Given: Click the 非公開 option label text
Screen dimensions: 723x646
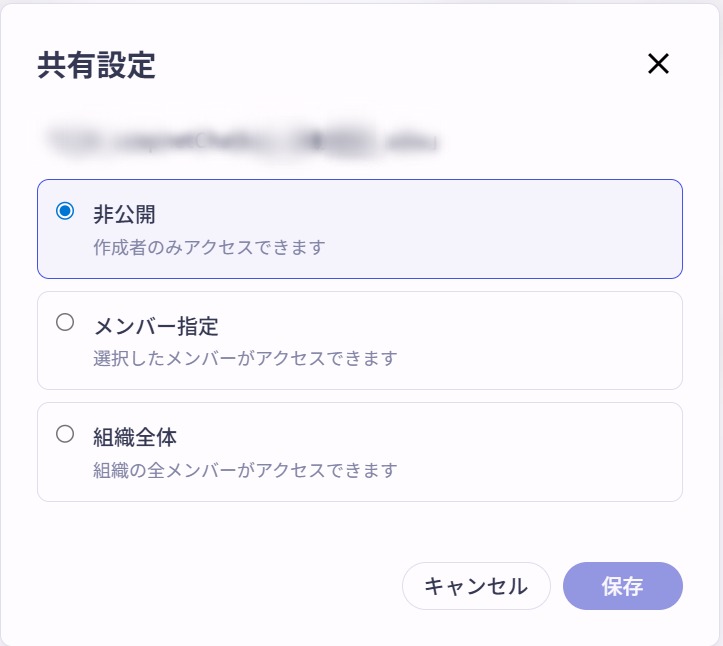Looking at the screenshot, I should tap(124, 214).
